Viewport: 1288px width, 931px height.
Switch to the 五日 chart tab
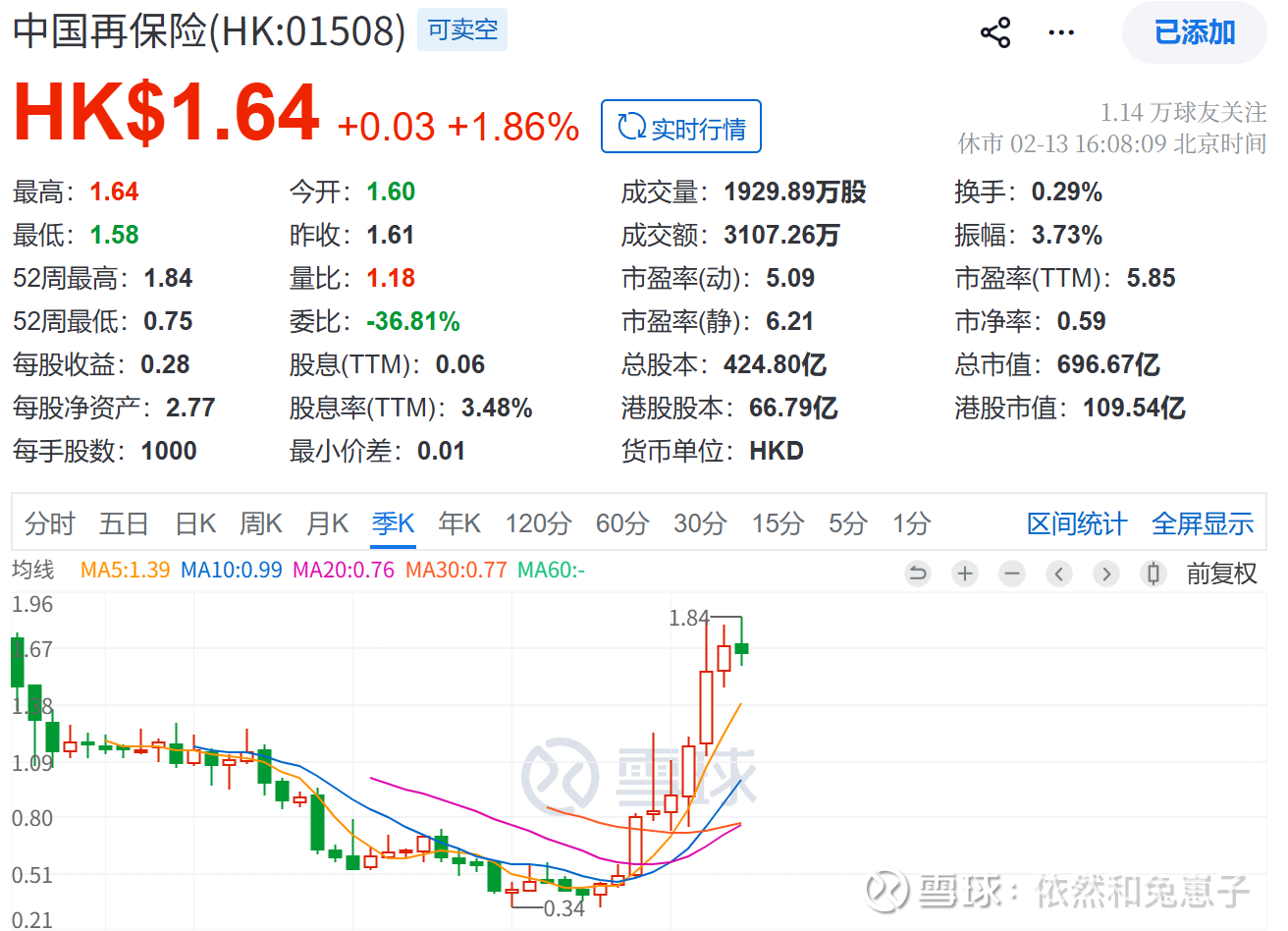tap(124, 524)
